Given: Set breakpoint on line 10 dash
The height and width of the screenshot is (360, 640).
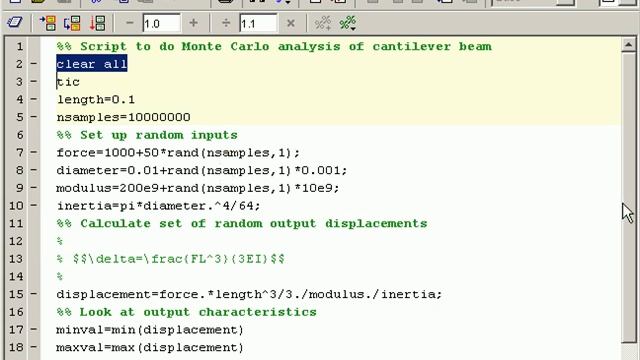Looking at the screenshot, I should pos(34,205).
